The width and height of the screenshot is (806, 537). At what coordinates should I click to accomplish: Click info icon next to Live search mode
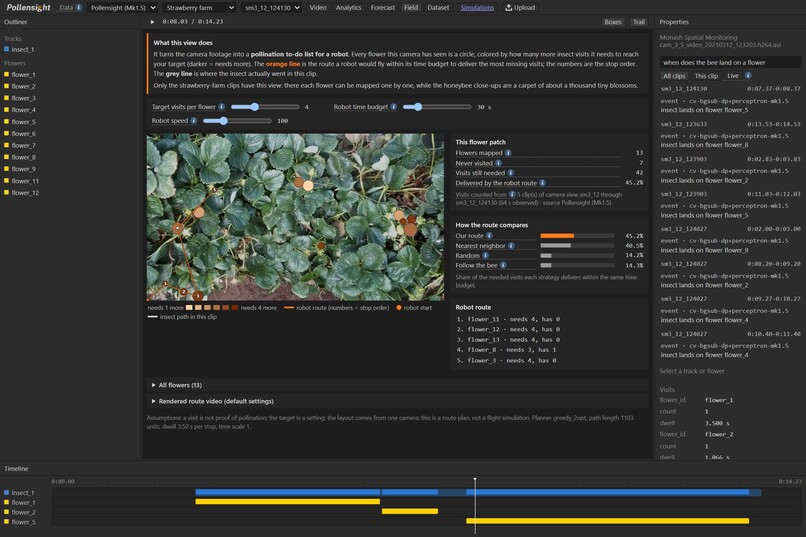(x=748, y=76)
